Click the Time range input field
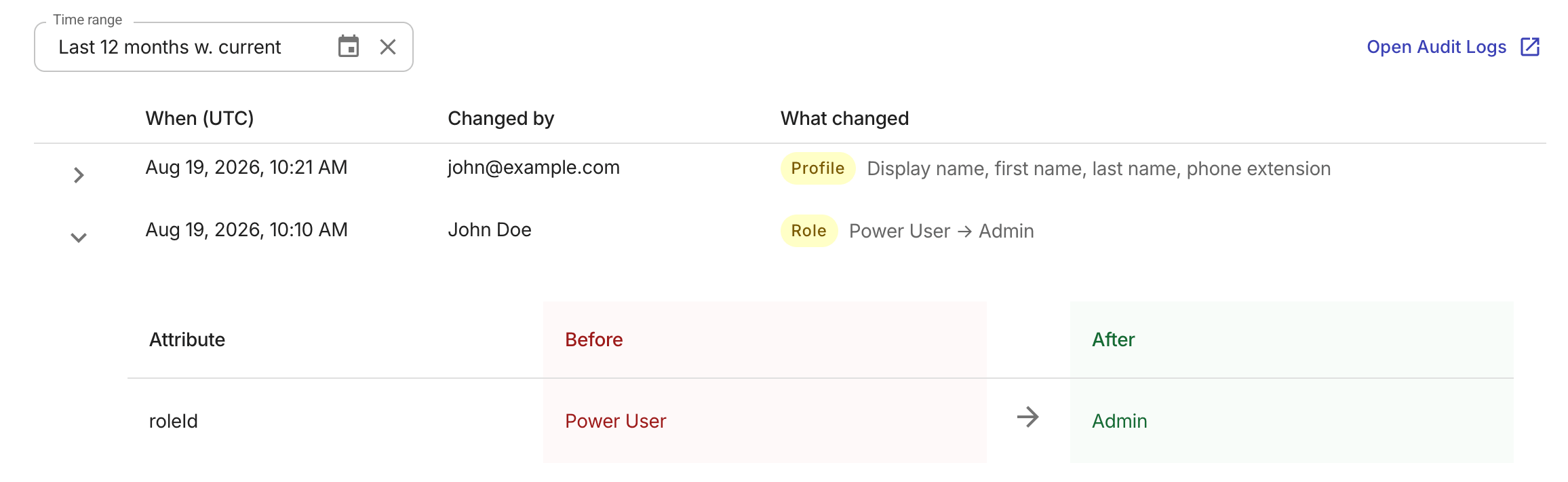The image size is (1568, 482). 224,47
